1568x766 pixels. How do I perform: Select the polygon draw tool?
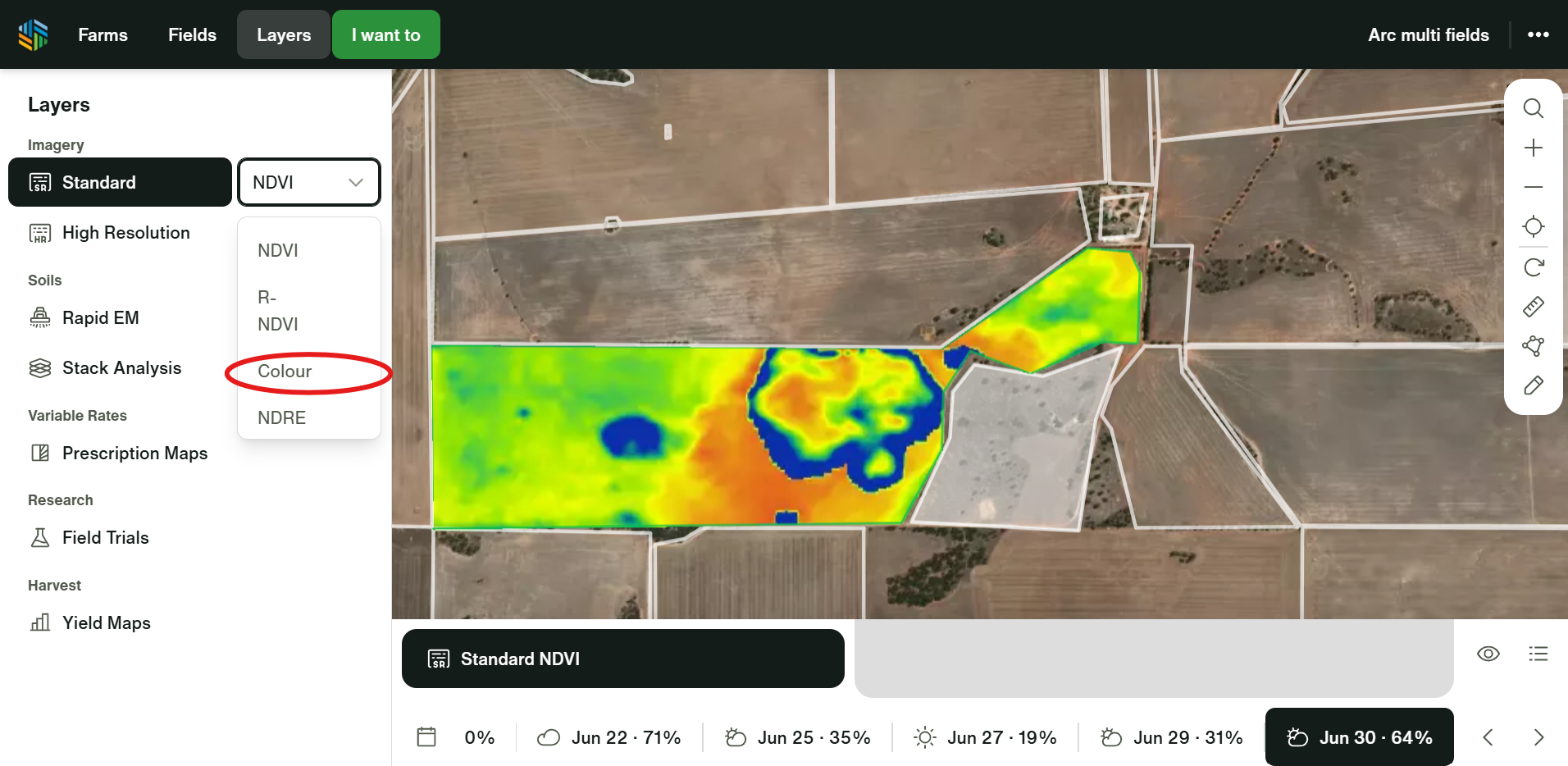1533,346
